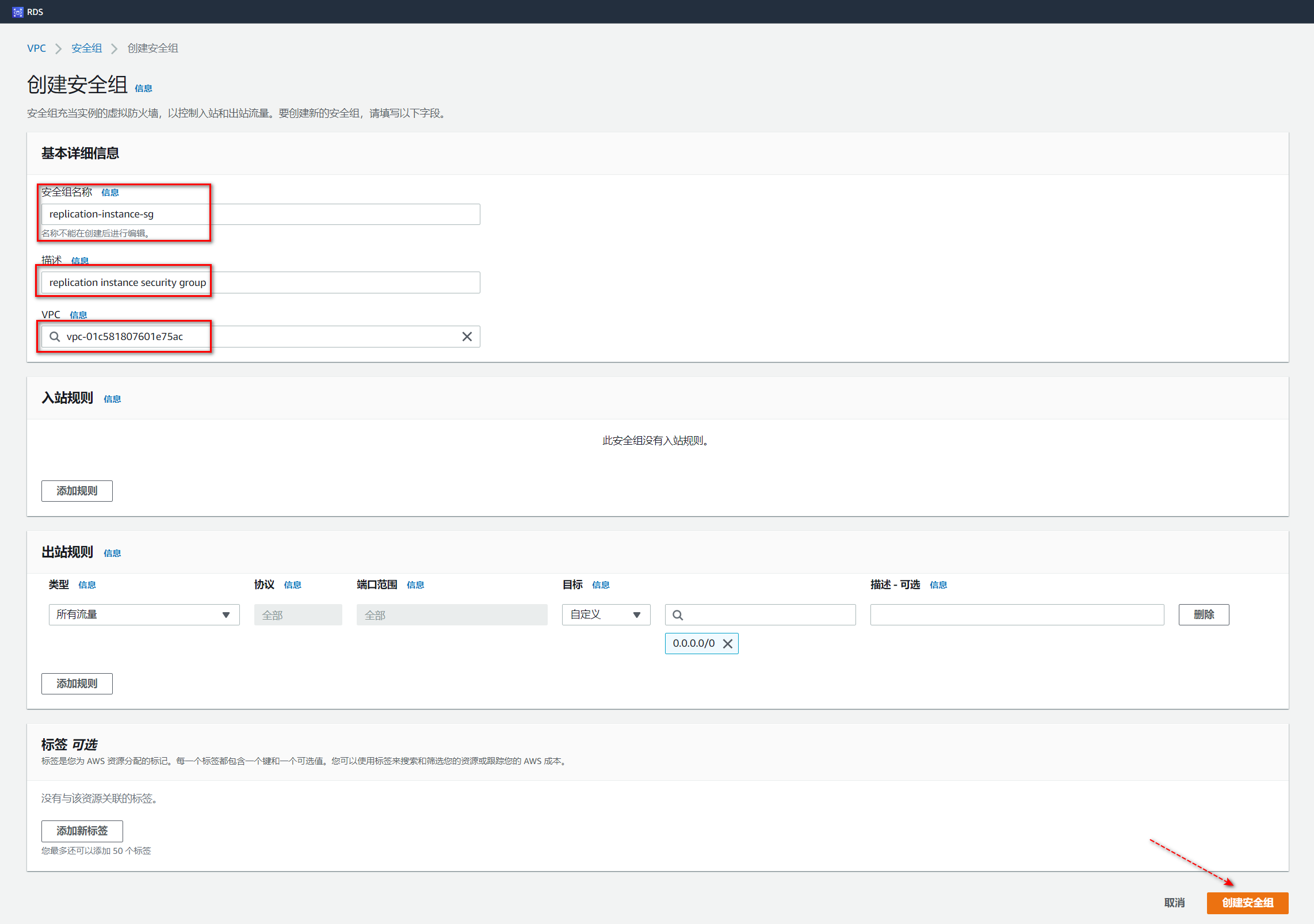The image size is (1314, 924).
Task: Delete outbound rule with 删除 button
Action: tap(1203, 615)
